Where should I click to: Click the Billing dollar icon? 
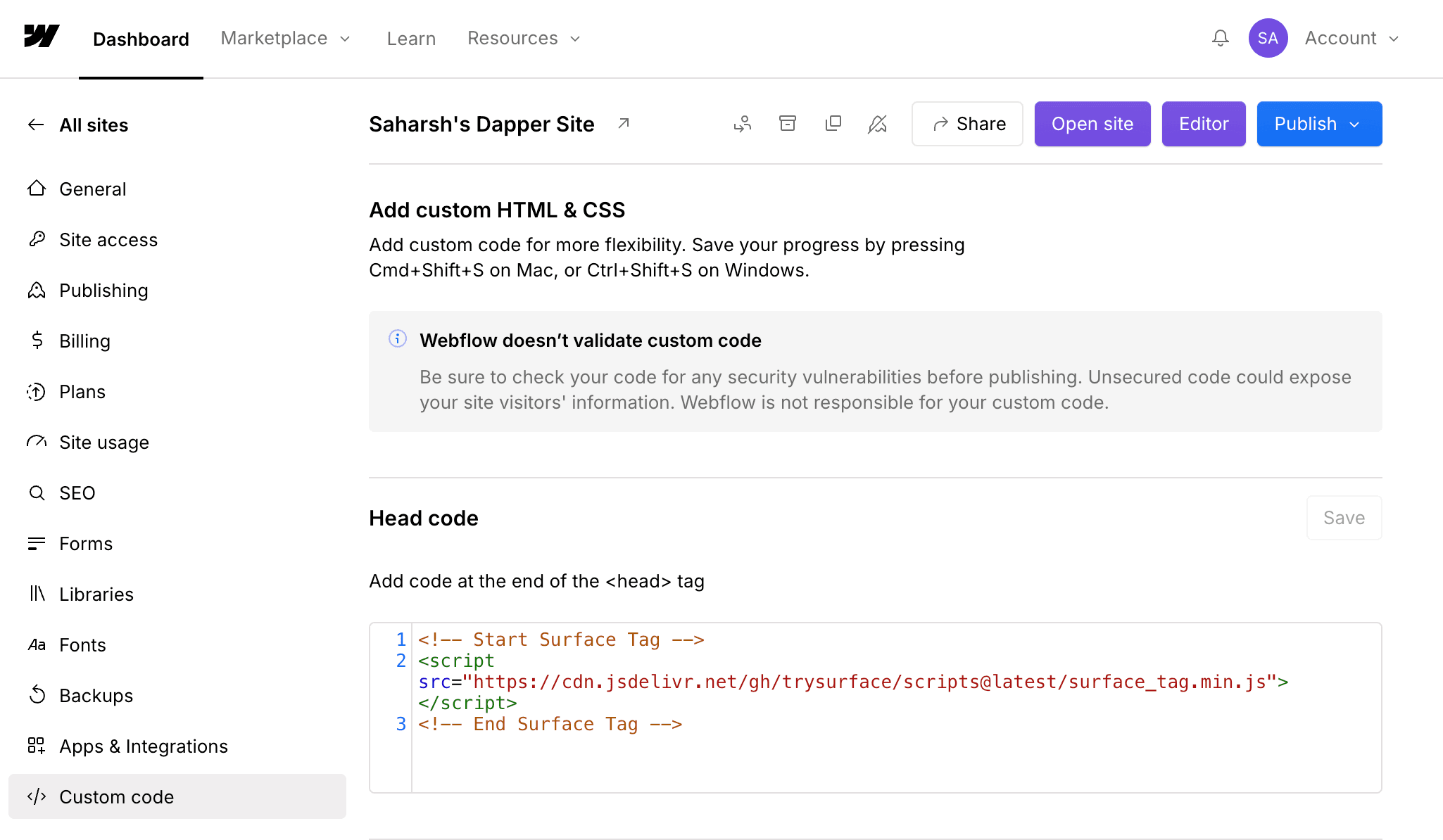pyautogui.click(x=37, y=341)
